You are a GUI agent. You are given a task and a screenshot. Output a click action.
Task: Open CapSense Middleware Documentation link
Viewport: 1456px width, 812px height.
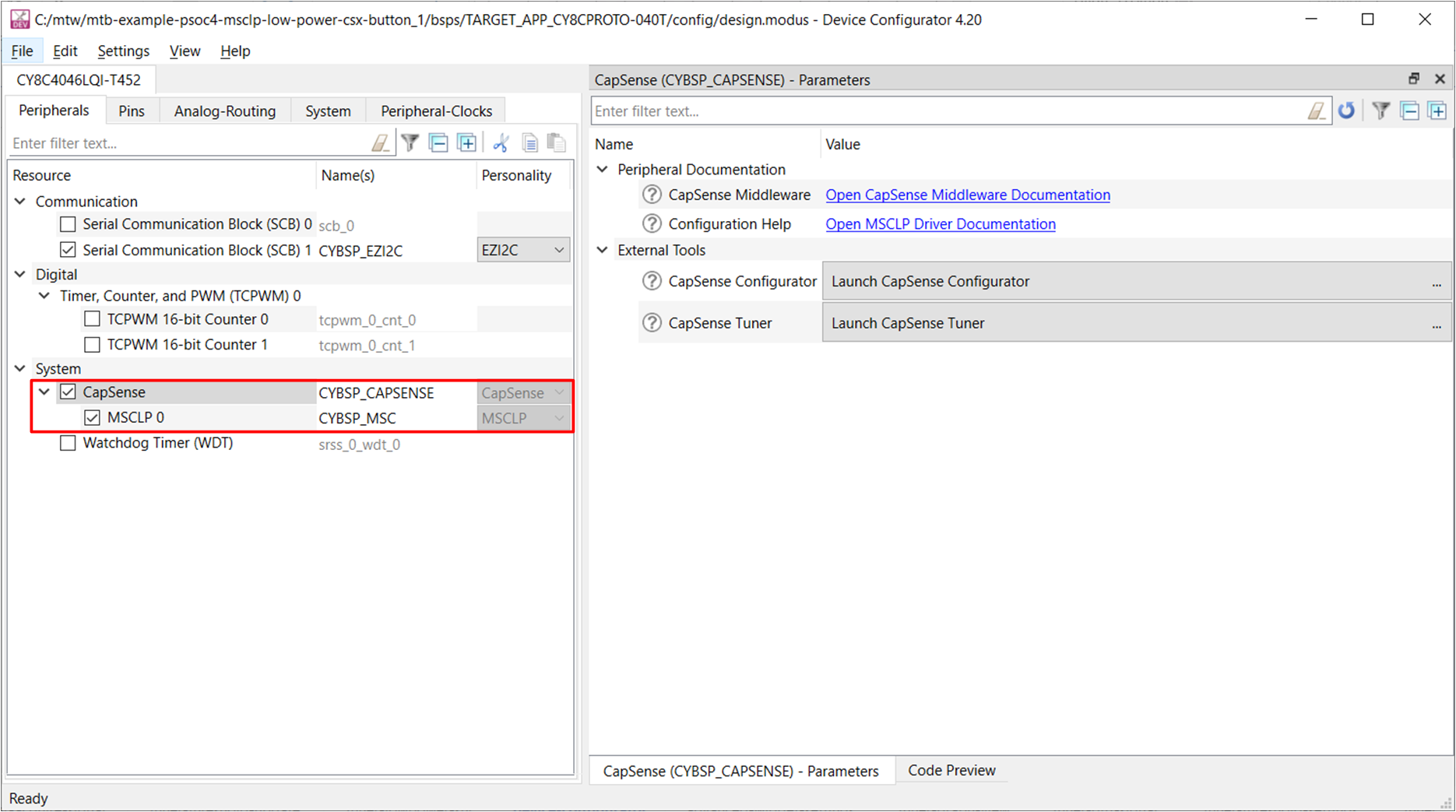[968, 195]
